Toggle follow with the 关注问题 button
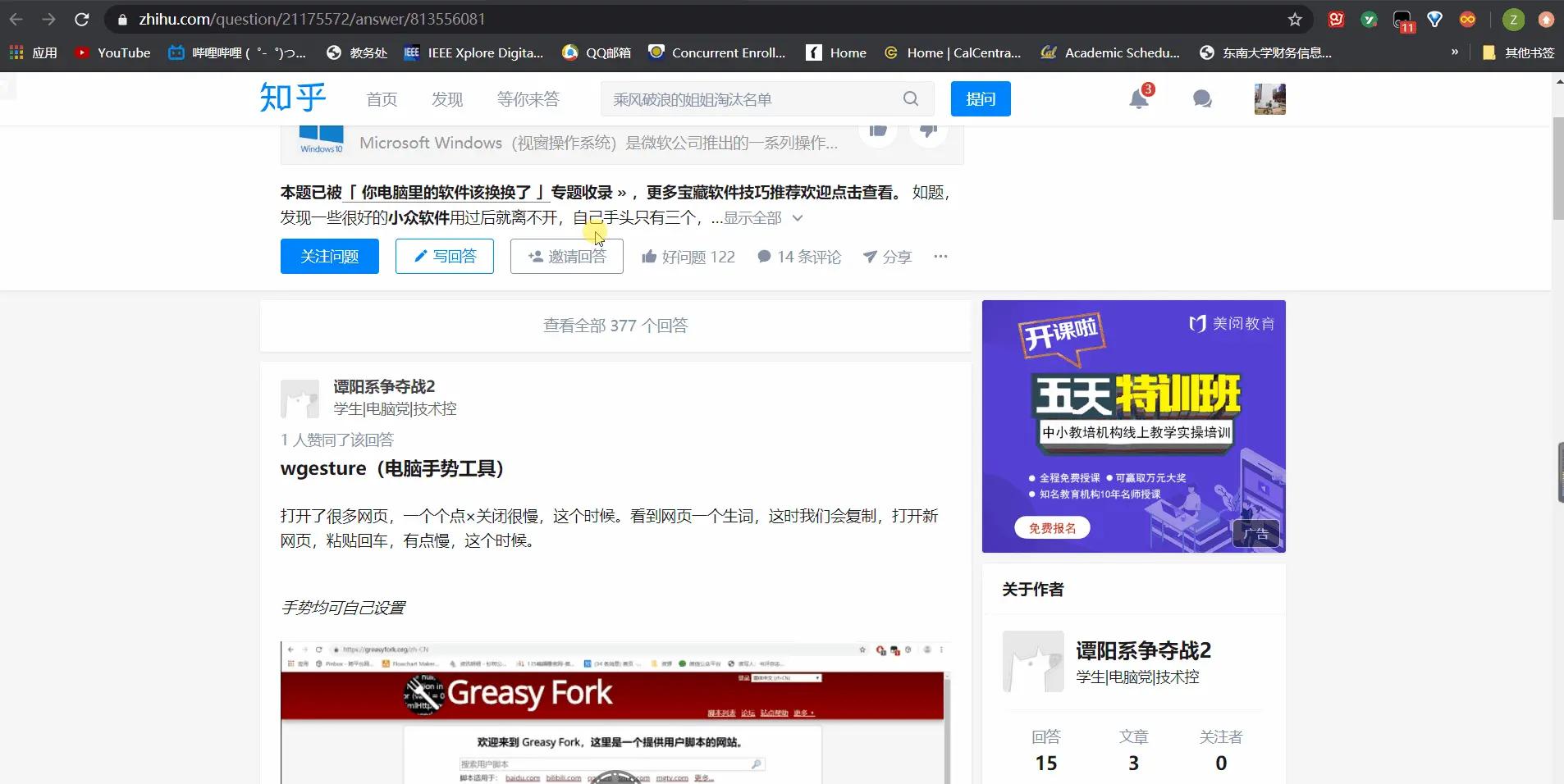Screen dimensions: 1564x784 coord(329,256)
